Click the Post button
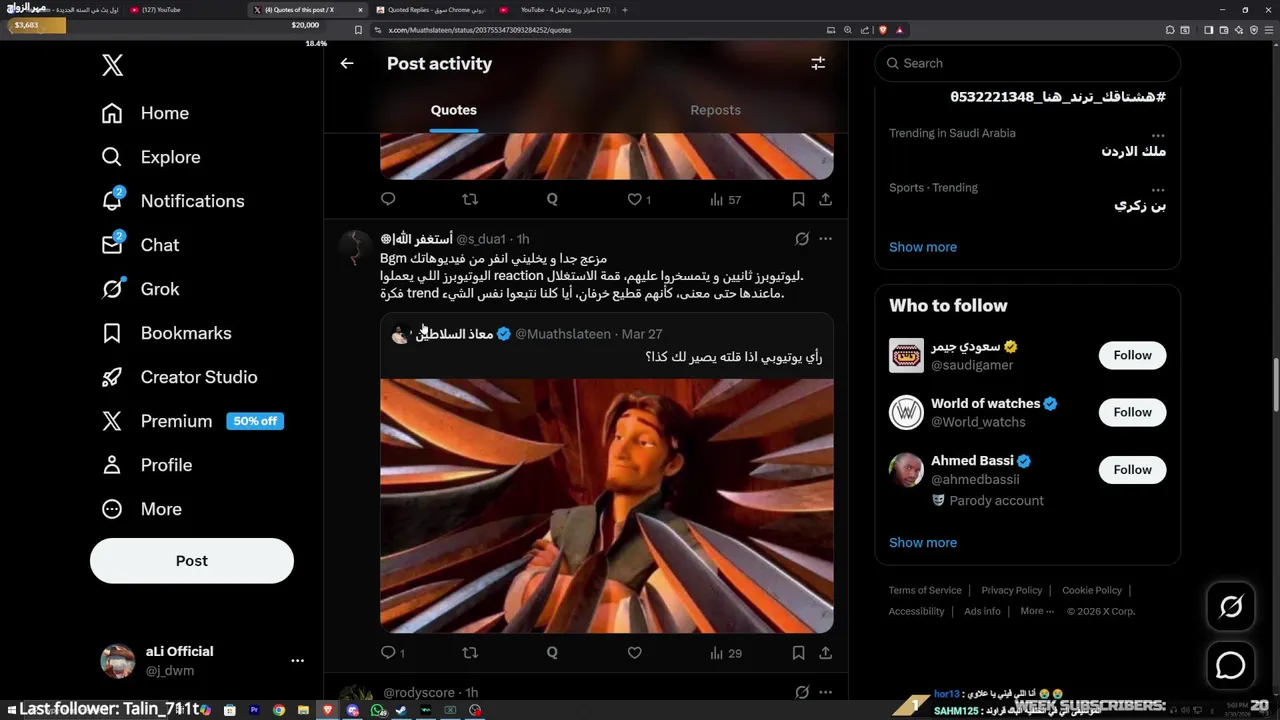This screenshot has width=1280, height=720. pyautogui.click(x=192, y=561)
